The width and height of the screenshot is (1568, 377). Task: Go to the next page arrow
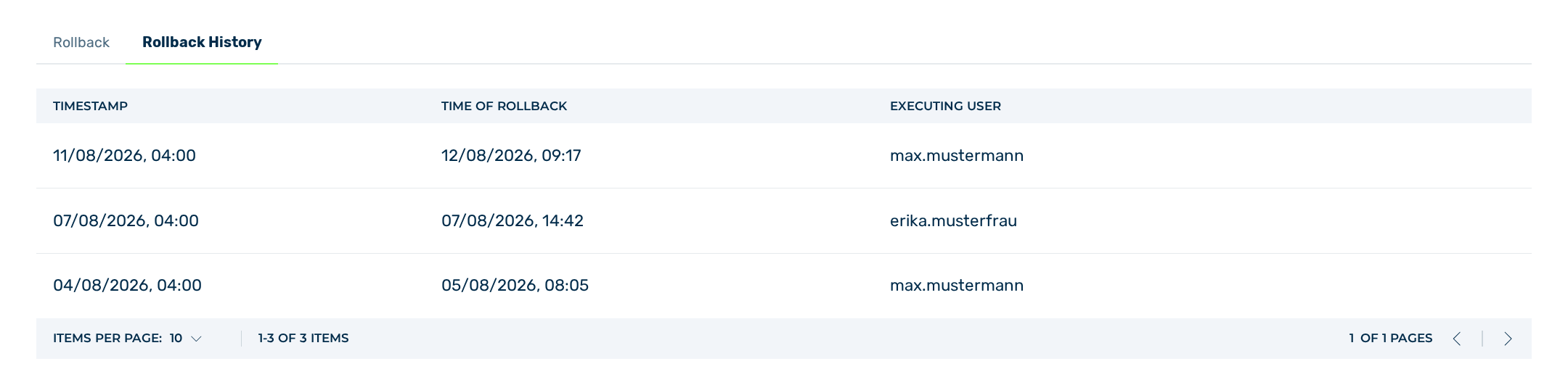[x=1508, y=339]
